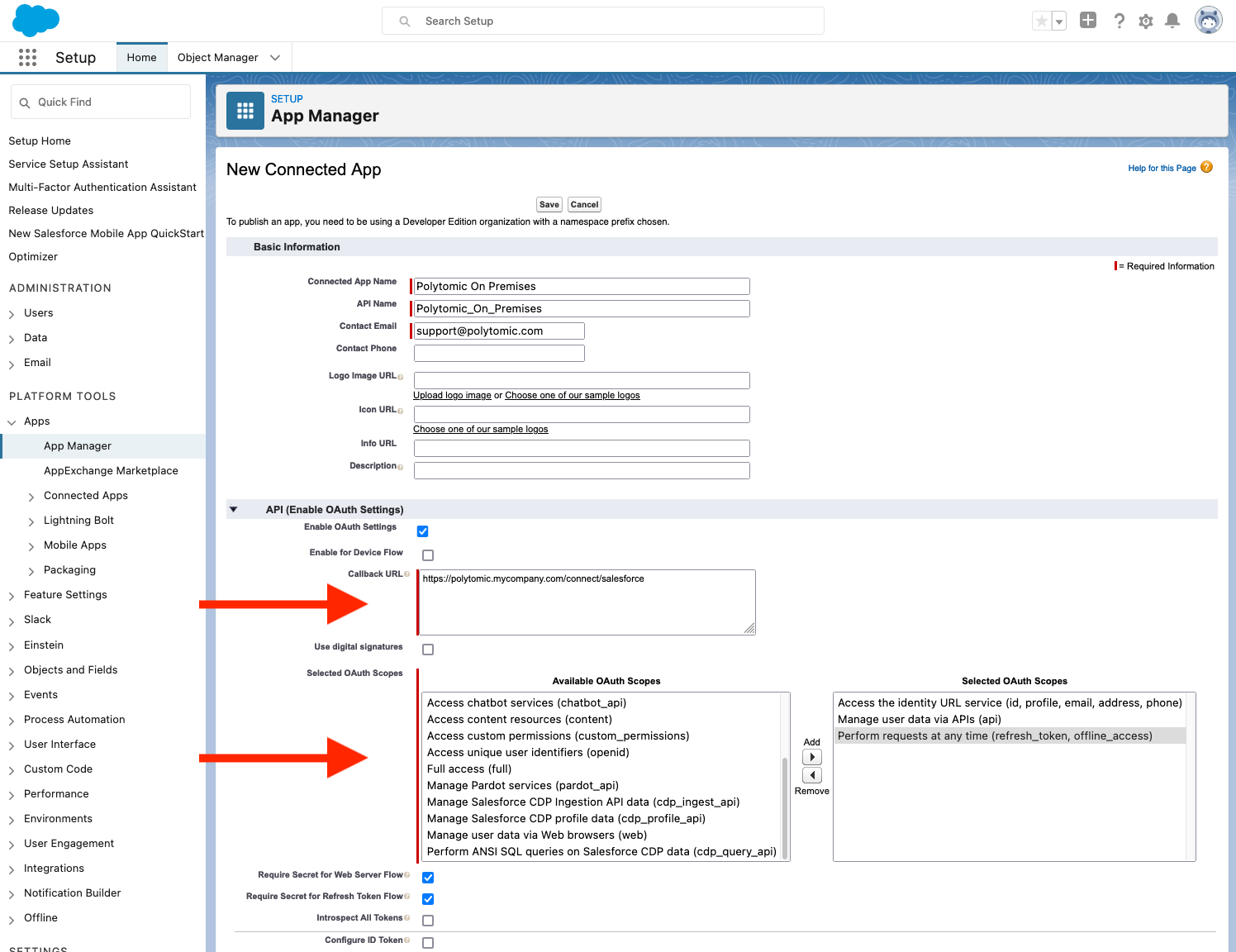This screenshot has height=952, width=1236.
Task: Click the Icon URL help icon
Action: pyautogui.click(x=401, y=411)
